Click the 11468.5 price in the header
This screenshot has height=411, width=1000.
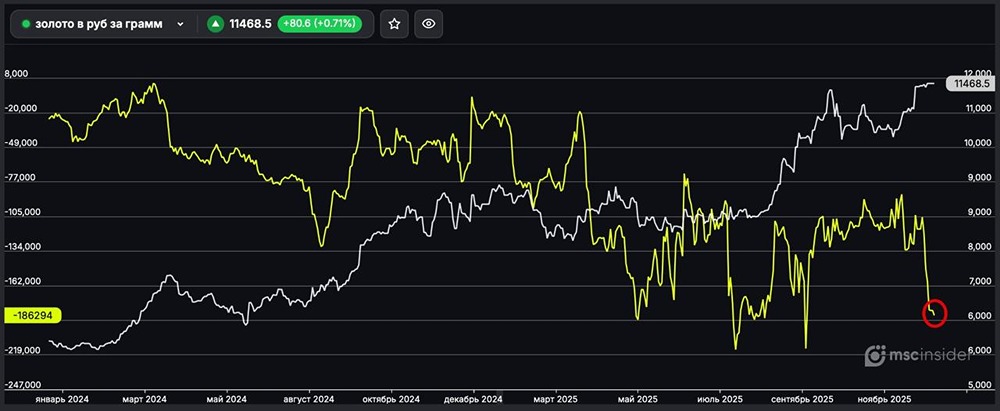pyautogui.click(x=250, y=24)
